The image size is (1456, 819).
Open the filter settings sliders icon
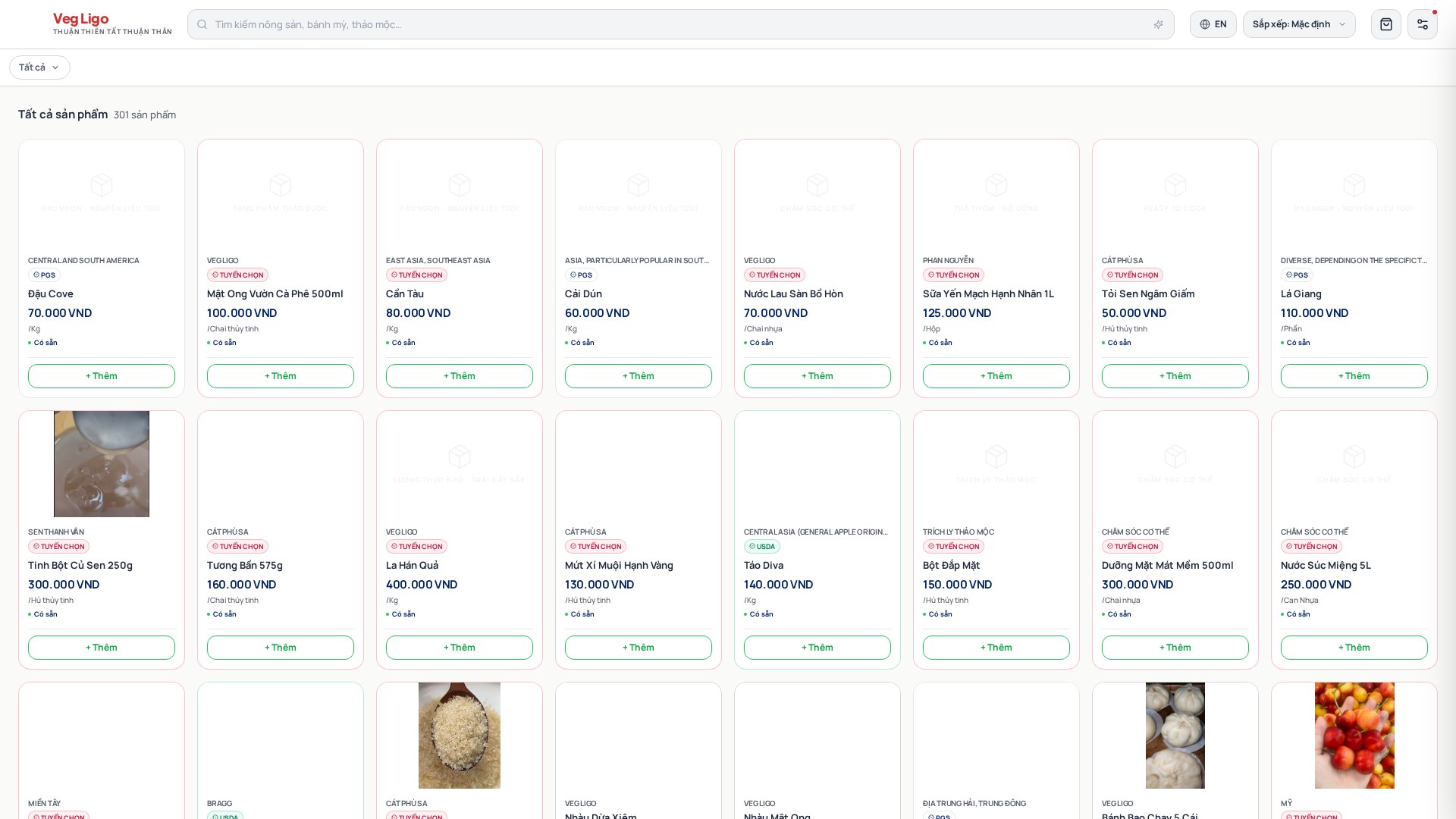click(1422, 24)
